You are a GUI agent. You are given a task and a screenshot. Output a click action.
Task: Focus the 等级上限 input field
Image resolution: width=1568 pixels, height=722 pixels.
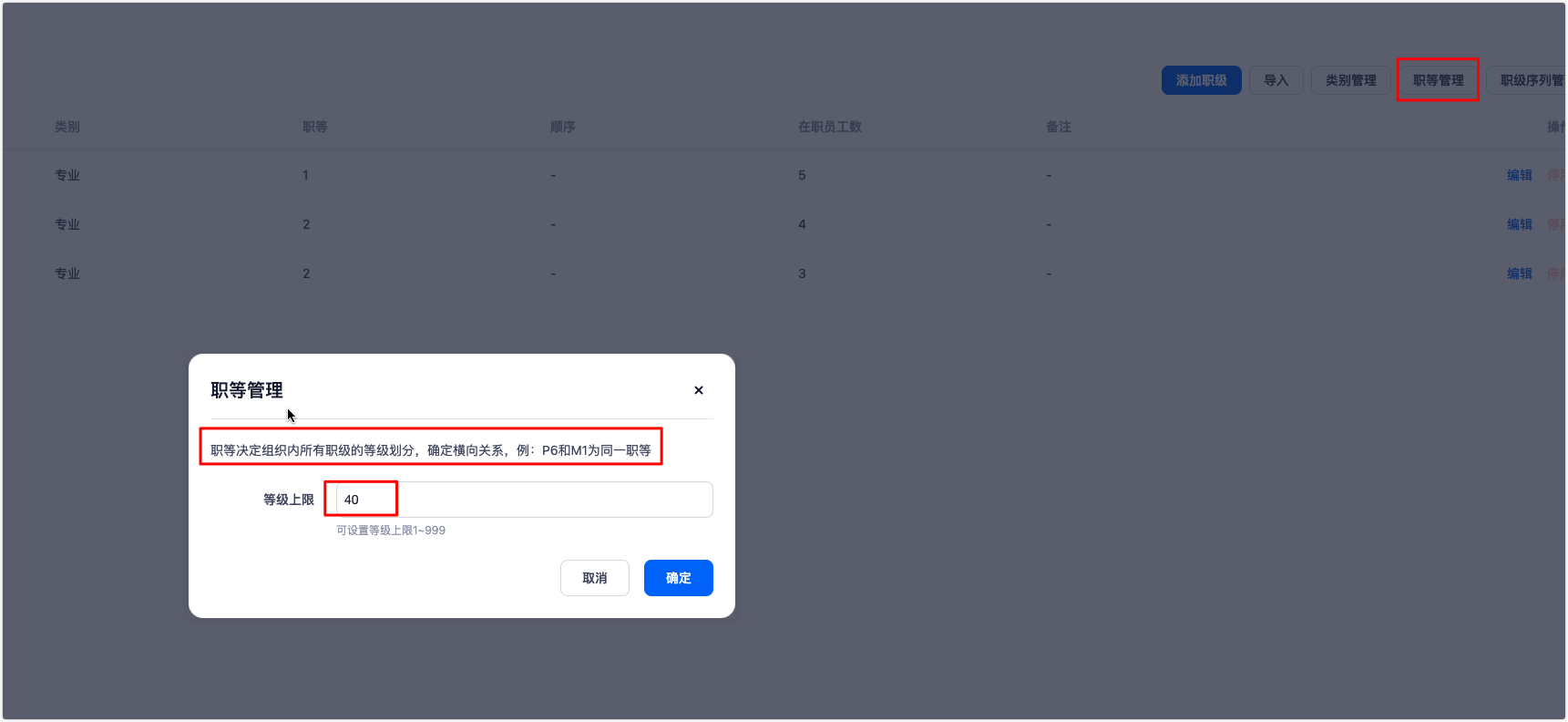524,500
